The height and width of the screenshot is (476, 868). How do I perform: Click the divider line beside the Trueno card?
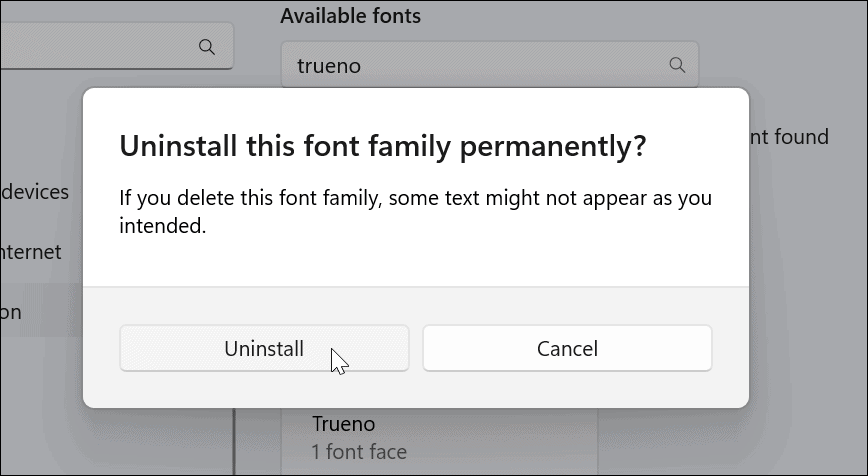pyautogui.click(x=234, y=440)
